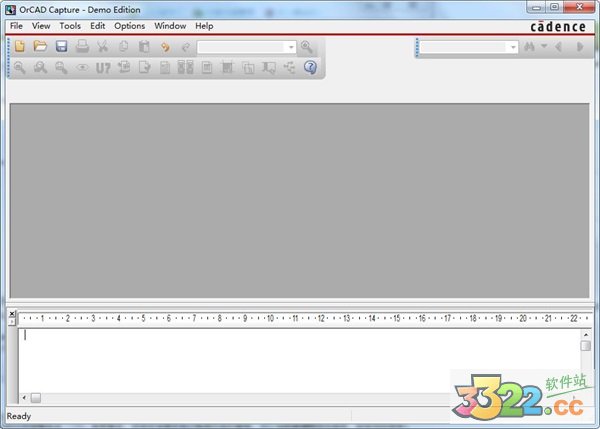Open the search options arrow beside binoculars
The image size is (600, 429).
[x=543, y=47]
